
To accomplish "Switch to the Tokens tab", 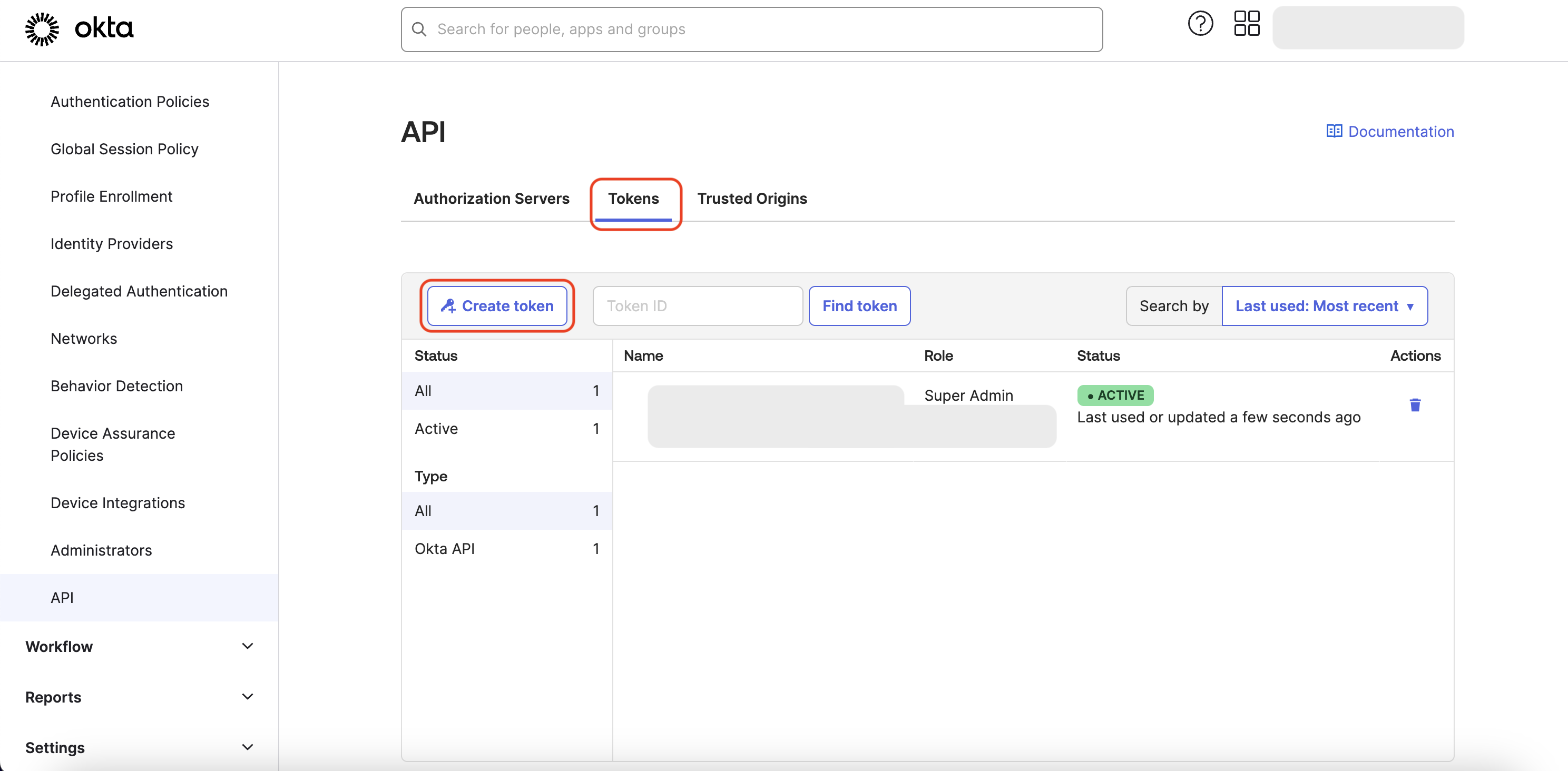I will pyautogui.click(x=633, y=199).
